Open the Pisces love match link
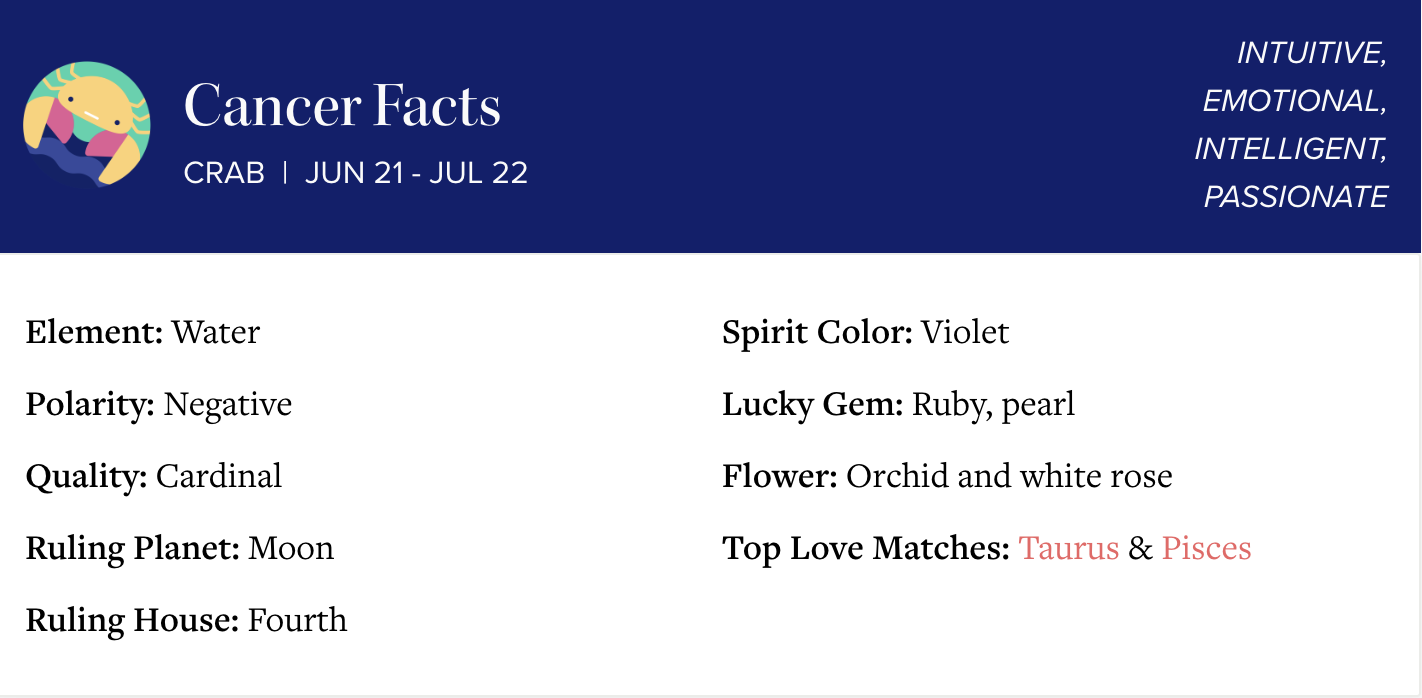The height and width of the screenshot is (698, 1422). coord(1206,549)
